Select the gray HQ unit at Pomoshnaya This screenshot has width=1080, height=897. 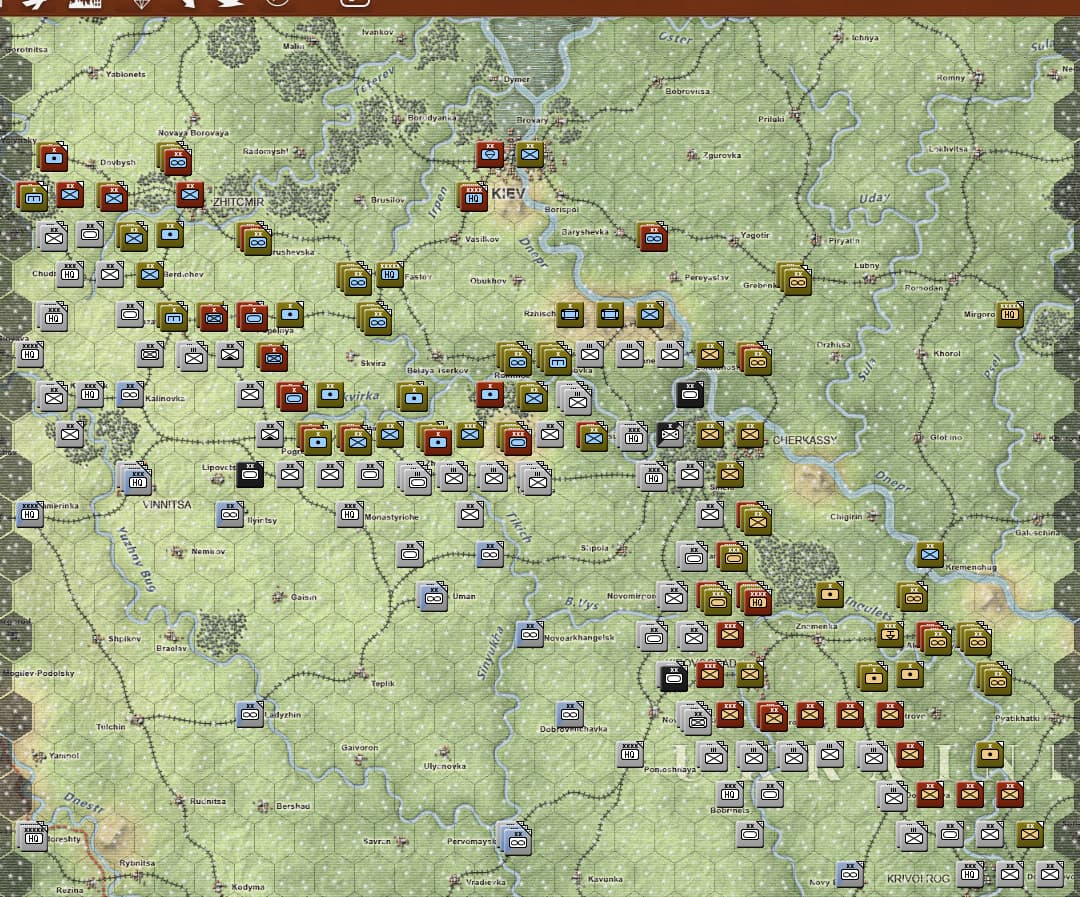pyautogui.click(x=630, y=754)
